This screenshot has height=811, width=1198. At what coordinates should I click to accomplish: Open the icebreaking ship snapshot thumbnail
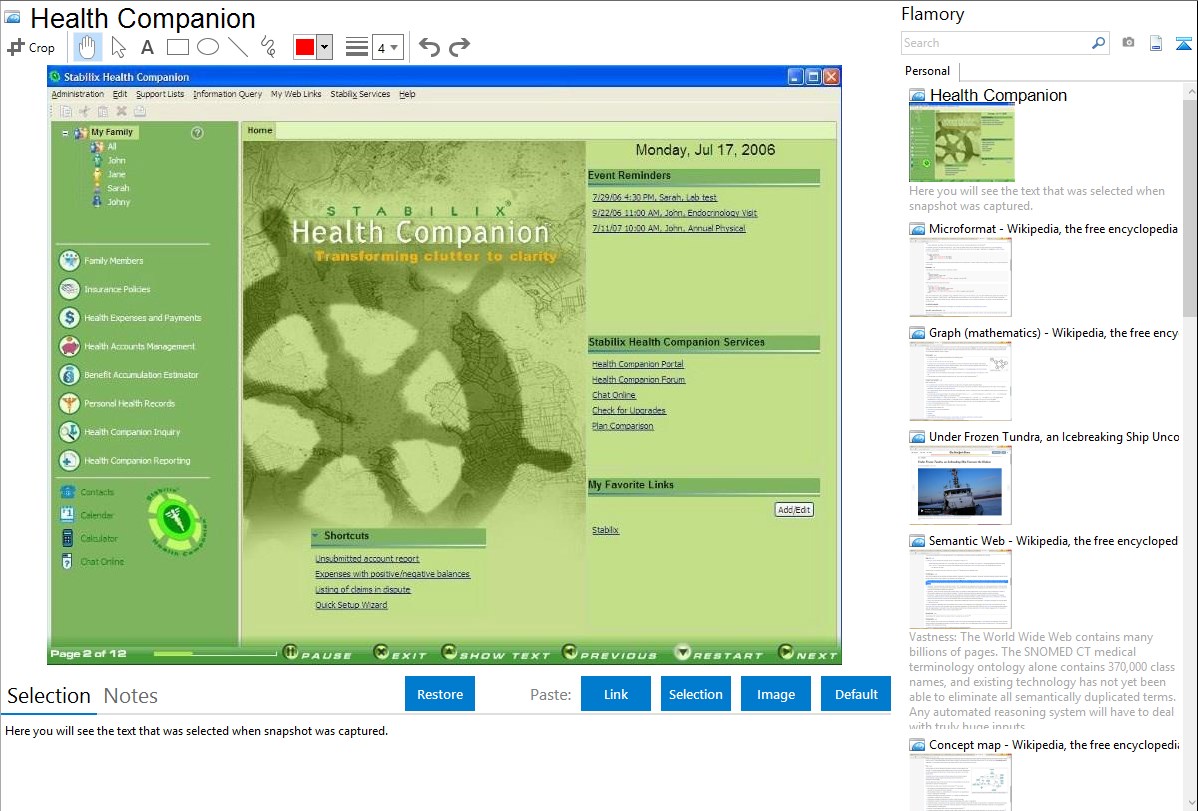coord(960,485)
